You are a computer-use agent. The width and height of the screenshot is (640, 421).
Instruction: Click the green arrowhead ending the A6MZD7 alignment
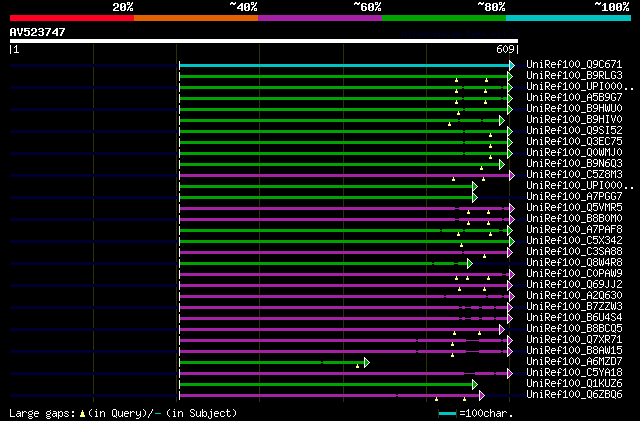[x=367, y=362]
